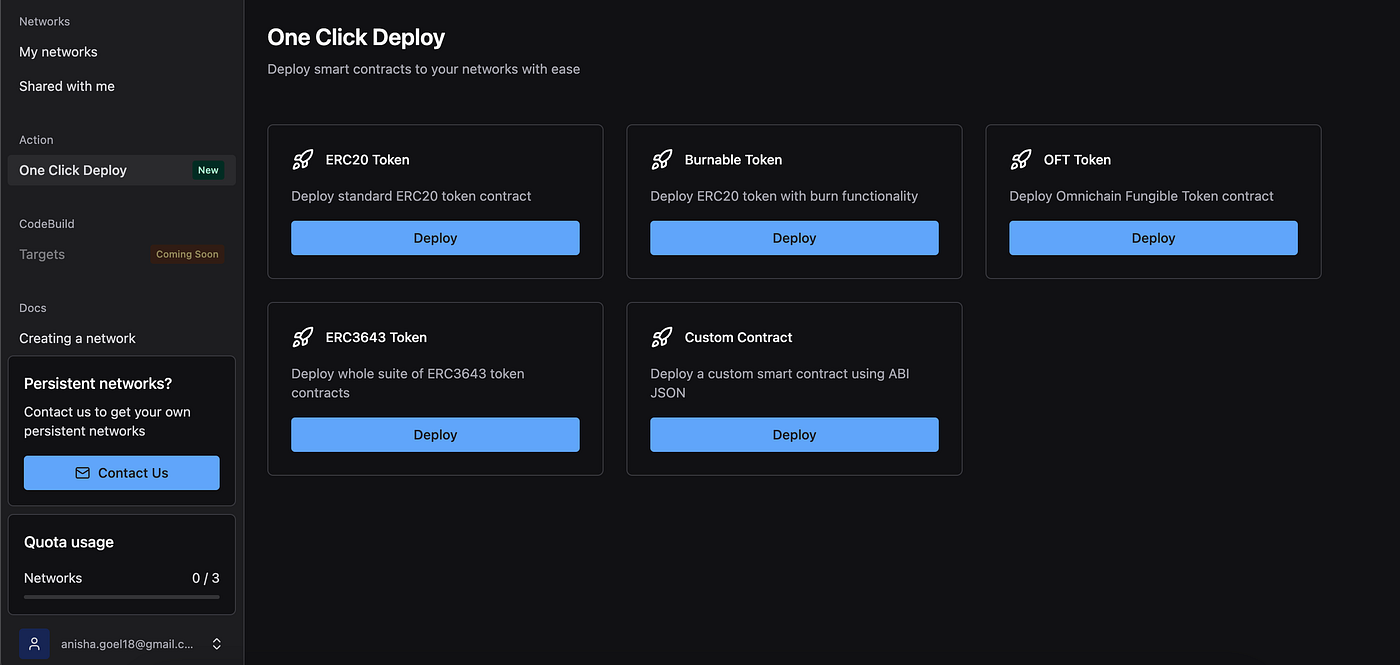This screenshot has height=665, width=1400.
Task: Deploy the ERC20 Token contract
Action: pyautogui.click(x=435, y=238)
